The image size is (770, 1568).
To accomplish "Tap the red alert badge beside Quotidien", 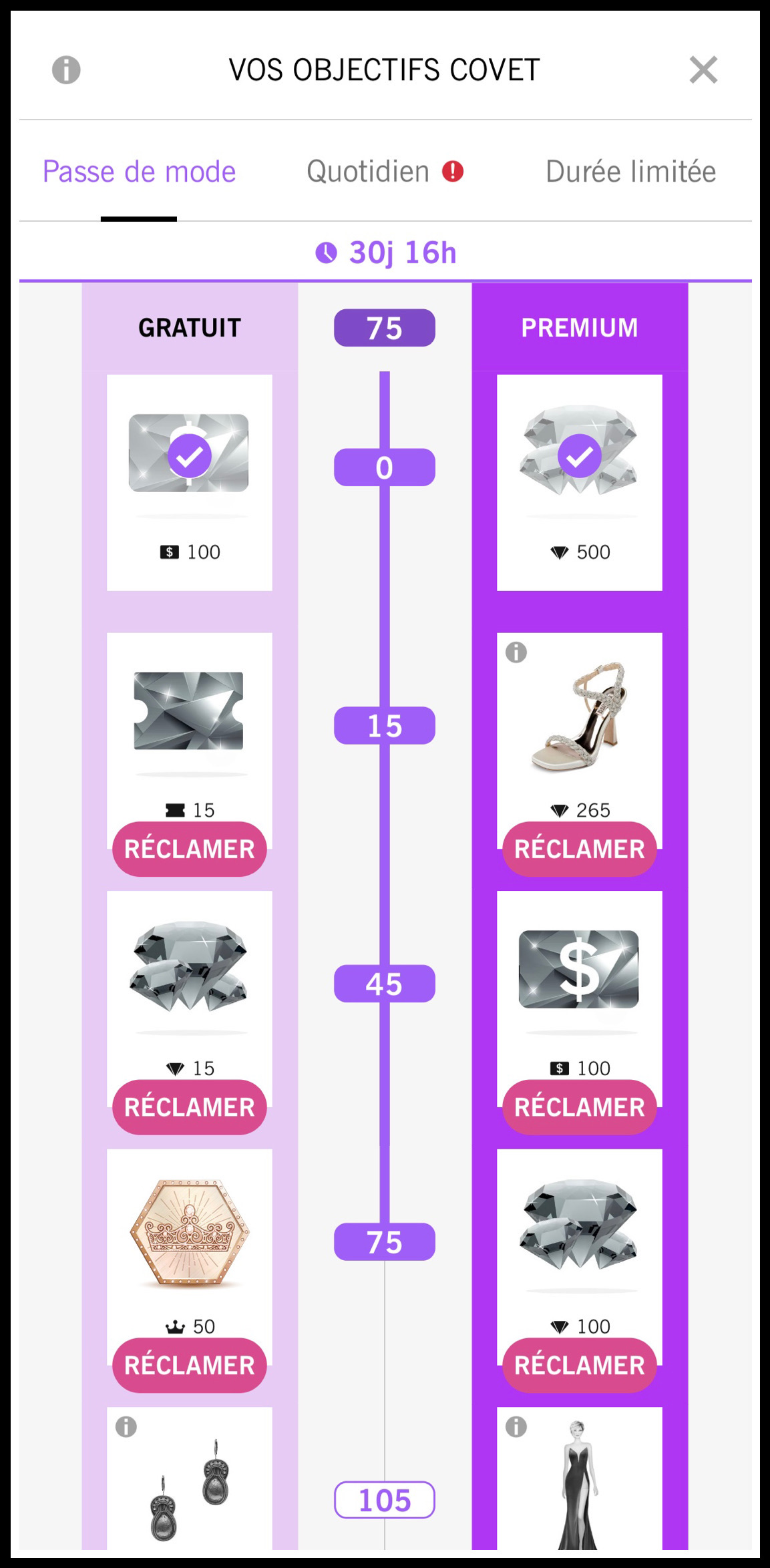I will pyautogui.click(x=453, y=172).
